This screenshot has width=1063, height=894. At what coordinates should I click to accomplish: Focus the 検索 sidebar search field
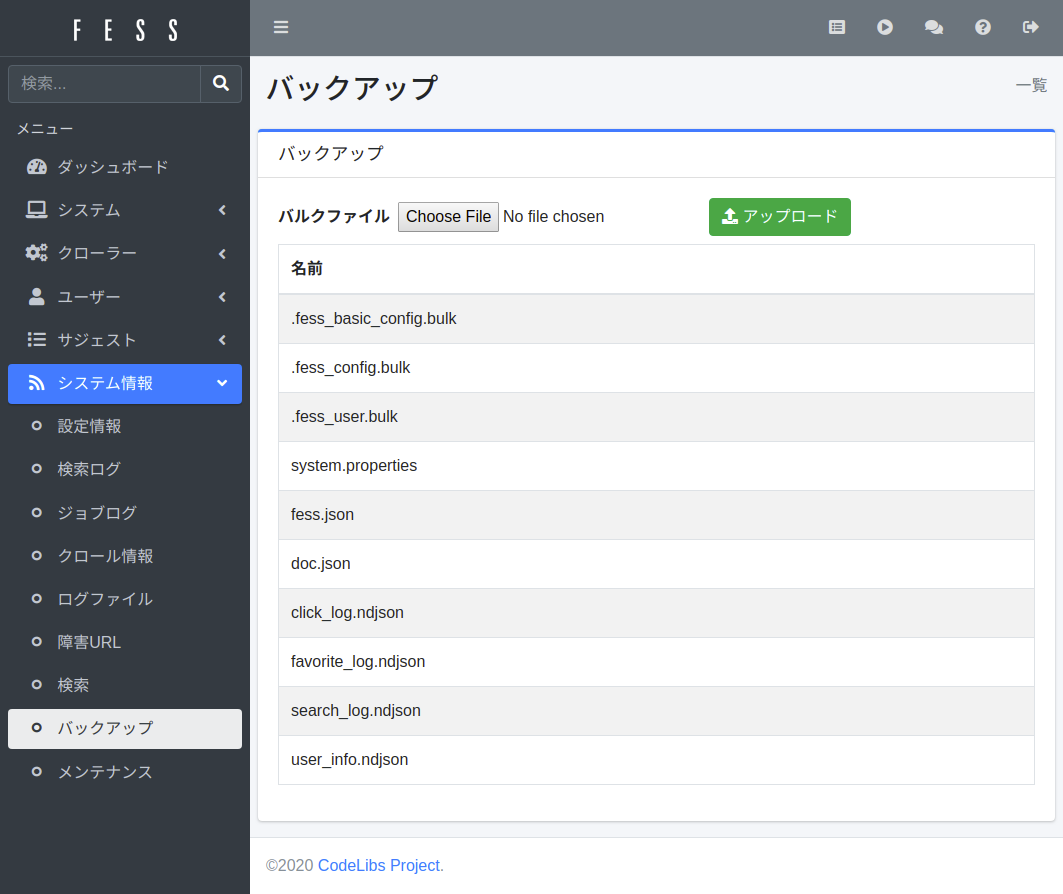pyautogui.click(x=104, y=84)
